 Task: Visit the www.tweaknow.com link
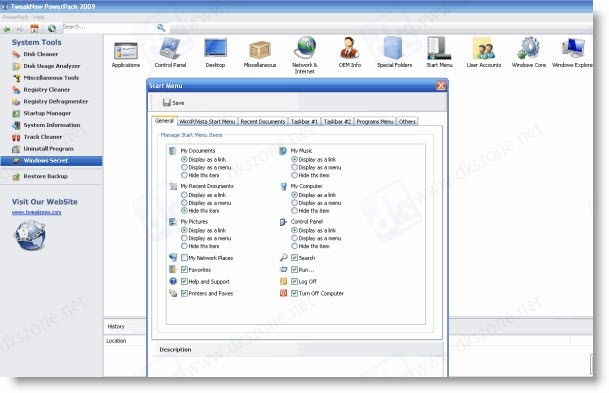pyautogui.click(x=37, y=212)
